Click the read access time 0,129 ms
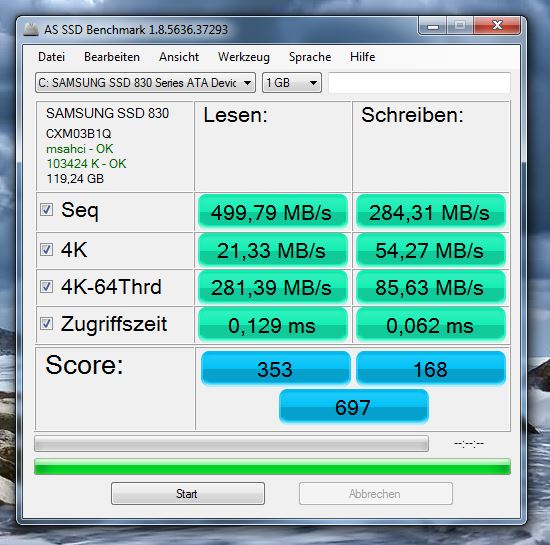 (273, 325)
